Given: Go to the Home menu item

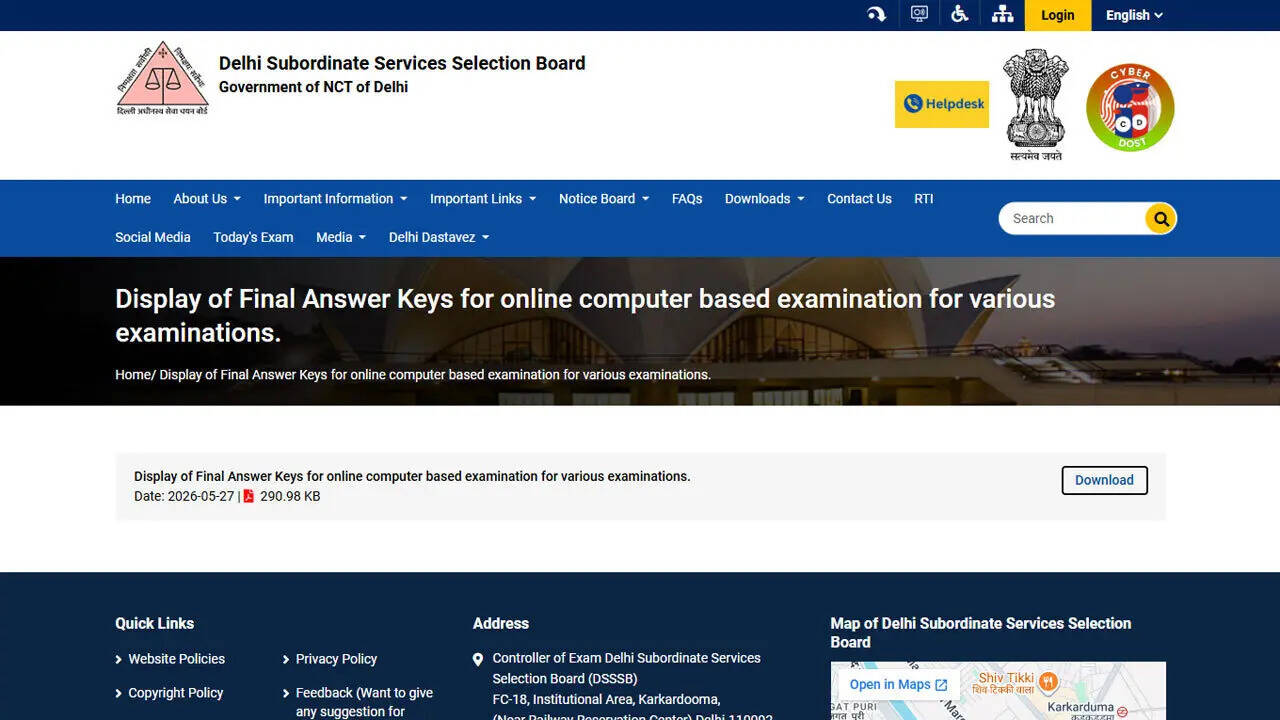Looking at the screenshot, I should coord(133,199).
